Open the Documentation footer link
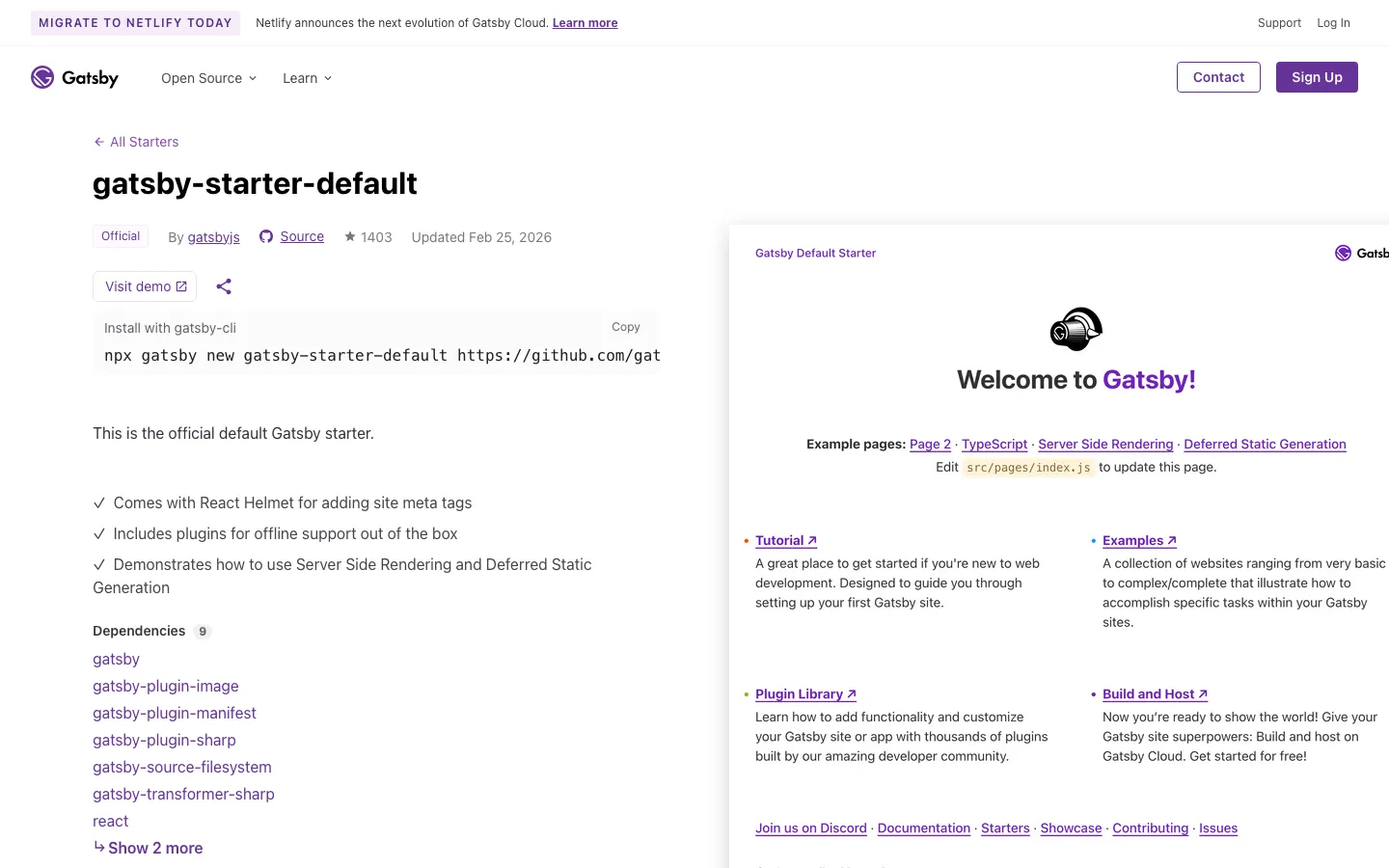Viewport: 1389px width, 868px height. click(x=924, y=827)
